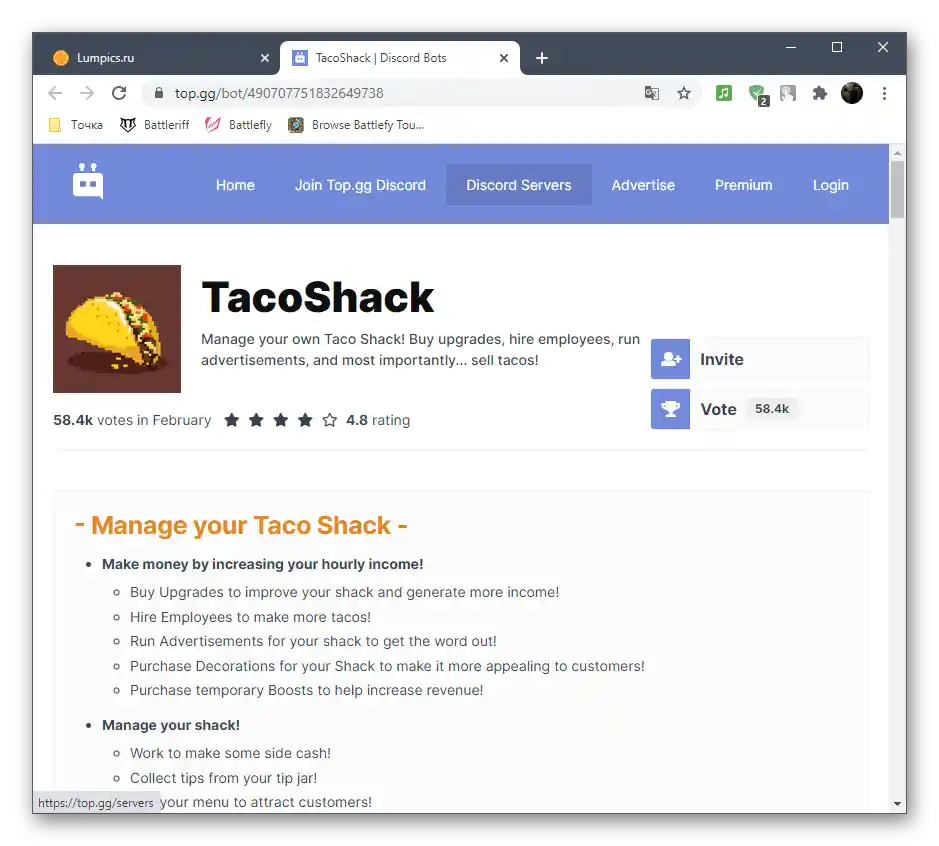
Task: Click the scrollbar down arrow
Action: tap(897, 803)
